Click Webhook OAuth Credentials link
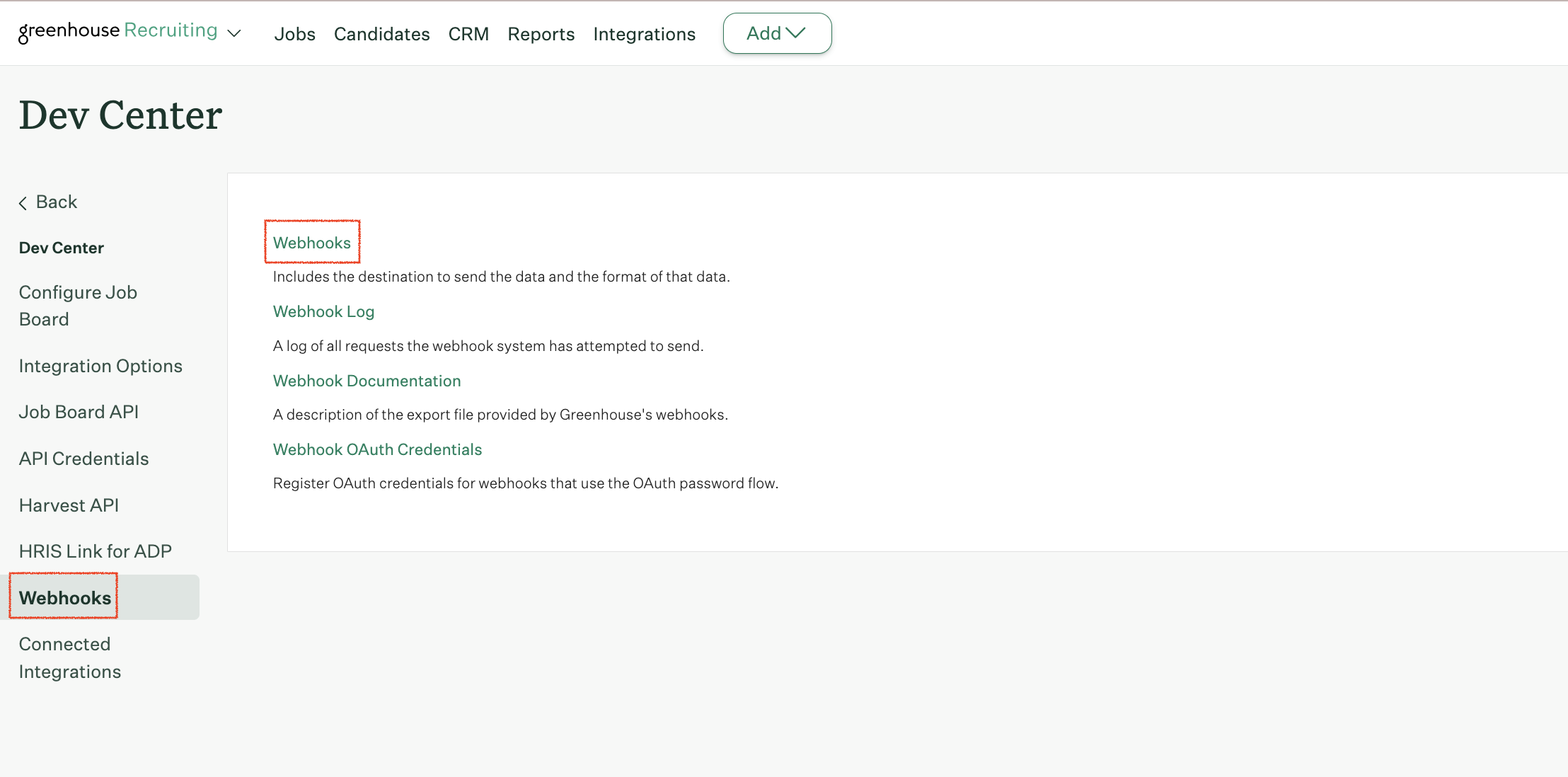This screenshot has width=1568, height=777. [377, 449]
